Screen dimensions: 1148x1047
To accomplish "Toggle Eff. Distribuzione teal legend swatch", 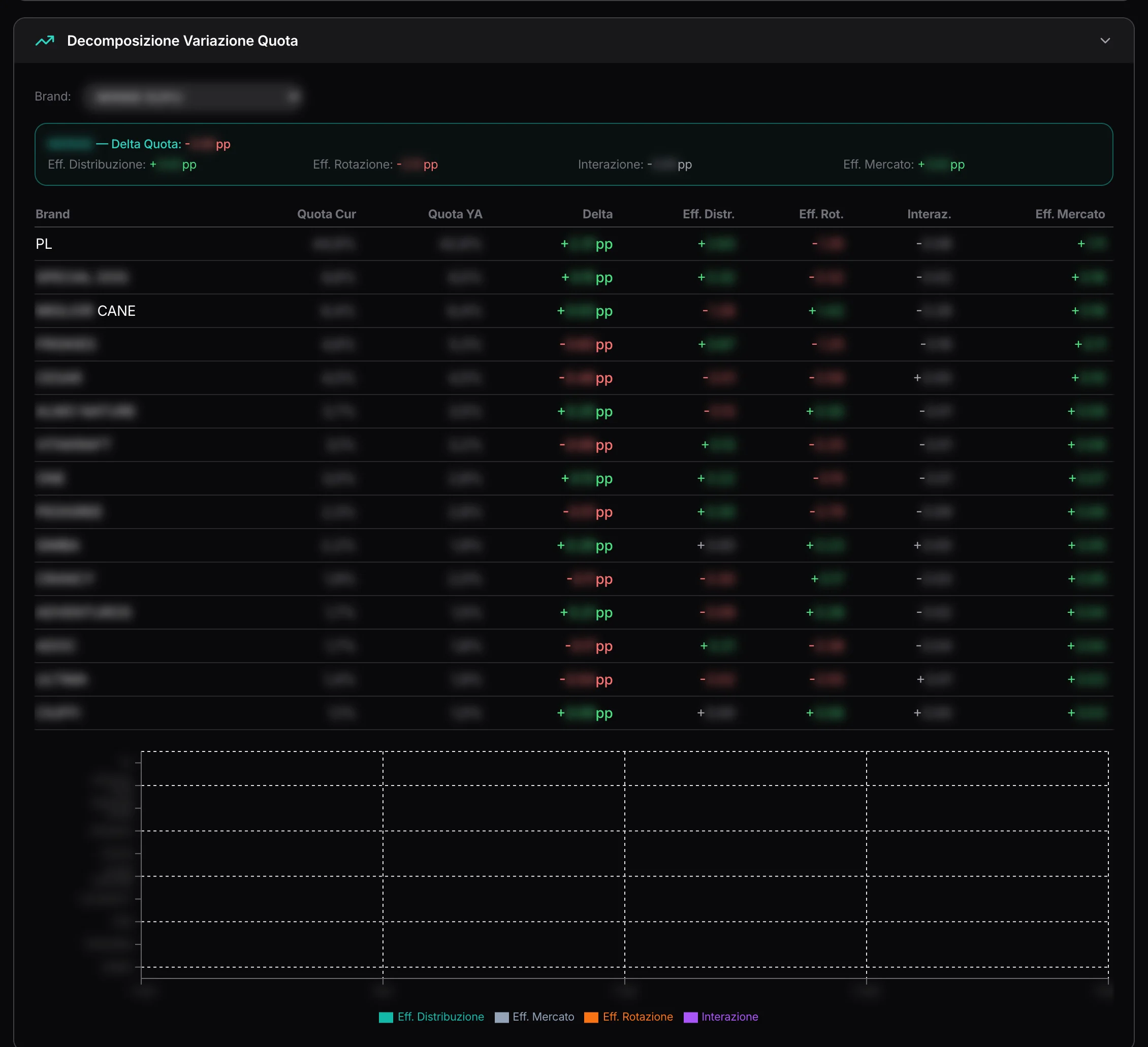I will [386, 1018].
